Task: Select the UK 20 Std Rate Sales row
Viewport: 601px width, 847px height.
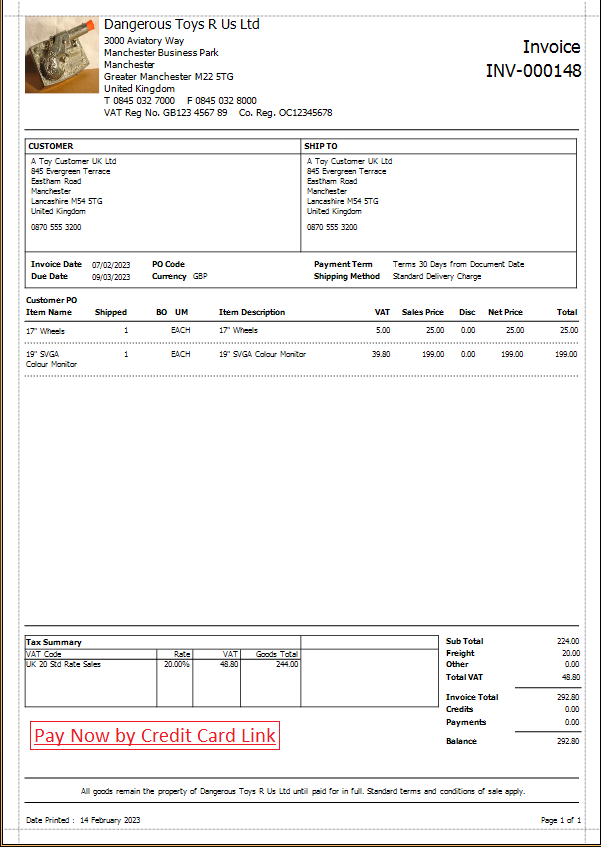Action: tap(64, 664)
